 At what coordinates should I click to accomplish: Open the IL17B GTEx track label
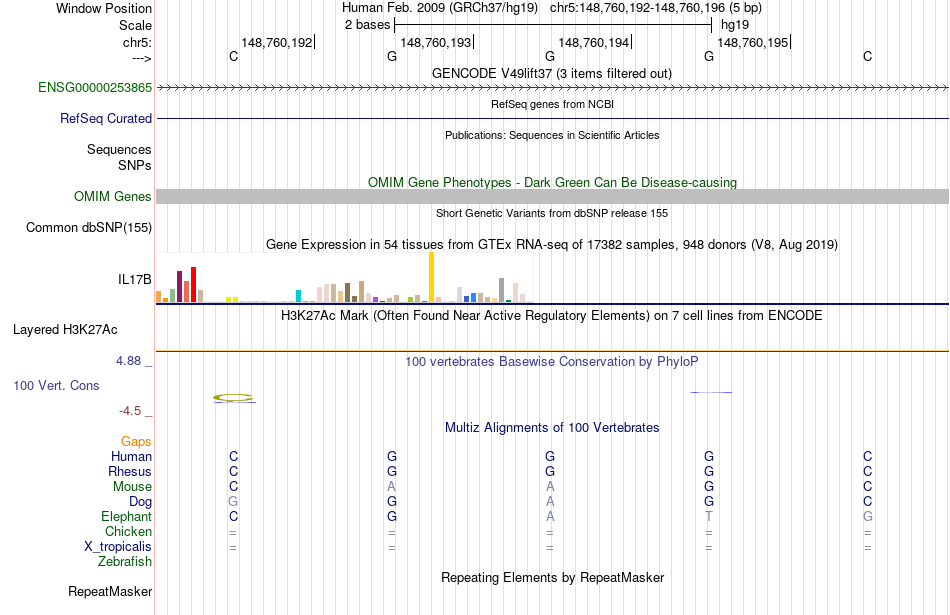tap(135, 279)
